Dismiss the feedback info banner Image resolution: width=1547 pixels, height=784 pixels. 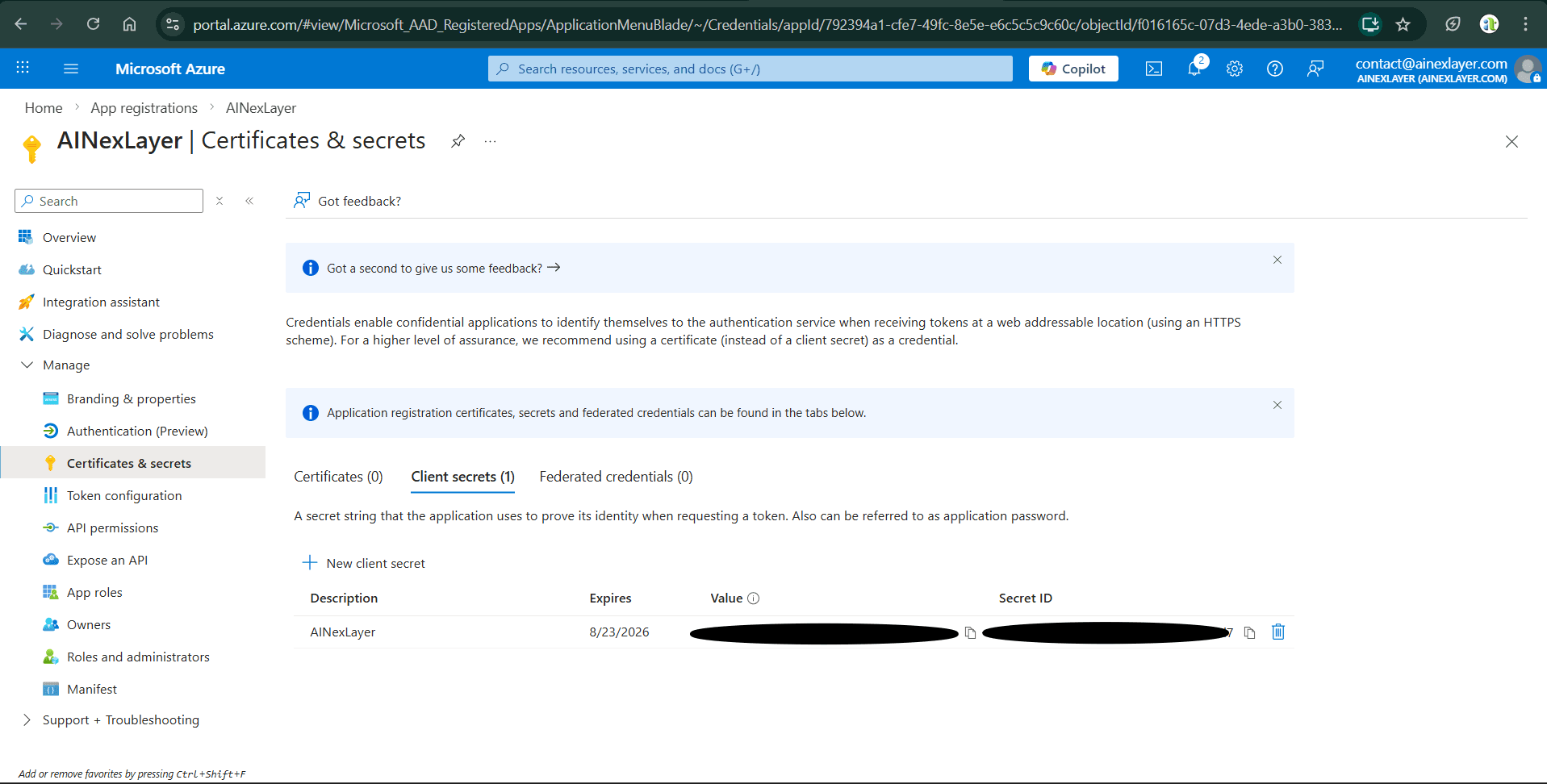[1277, 260]
